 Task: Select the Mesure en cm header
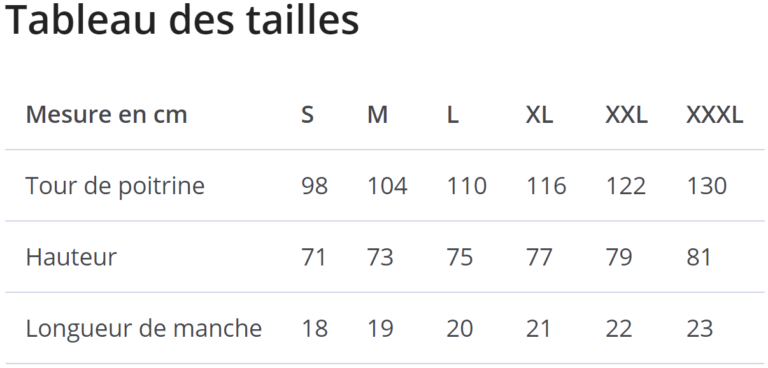coord(106,115)
